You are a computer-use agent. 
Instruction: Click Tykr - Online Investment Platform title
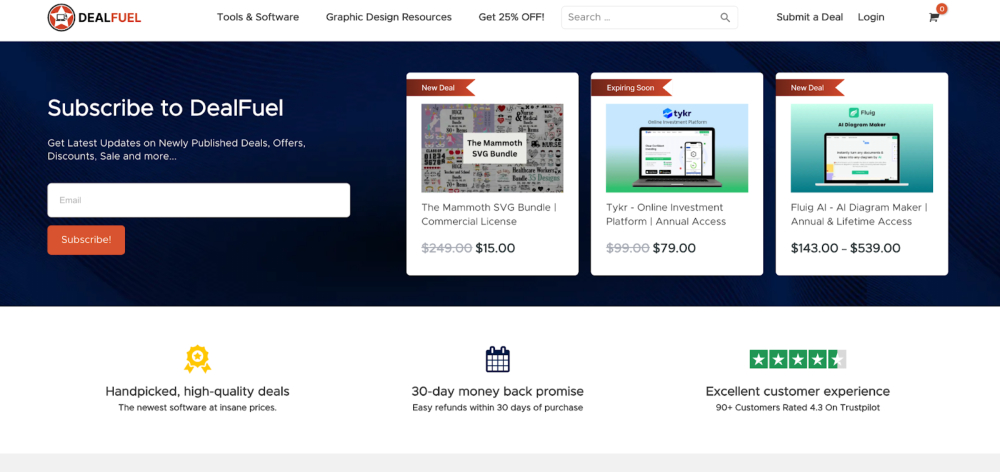[666, 214]
